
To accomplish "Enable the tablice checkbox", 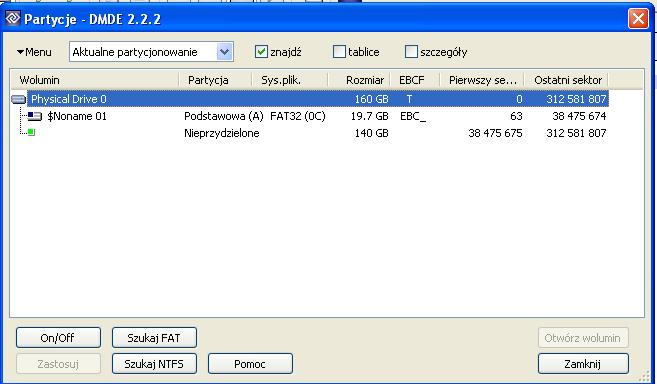I will (339, 52).
